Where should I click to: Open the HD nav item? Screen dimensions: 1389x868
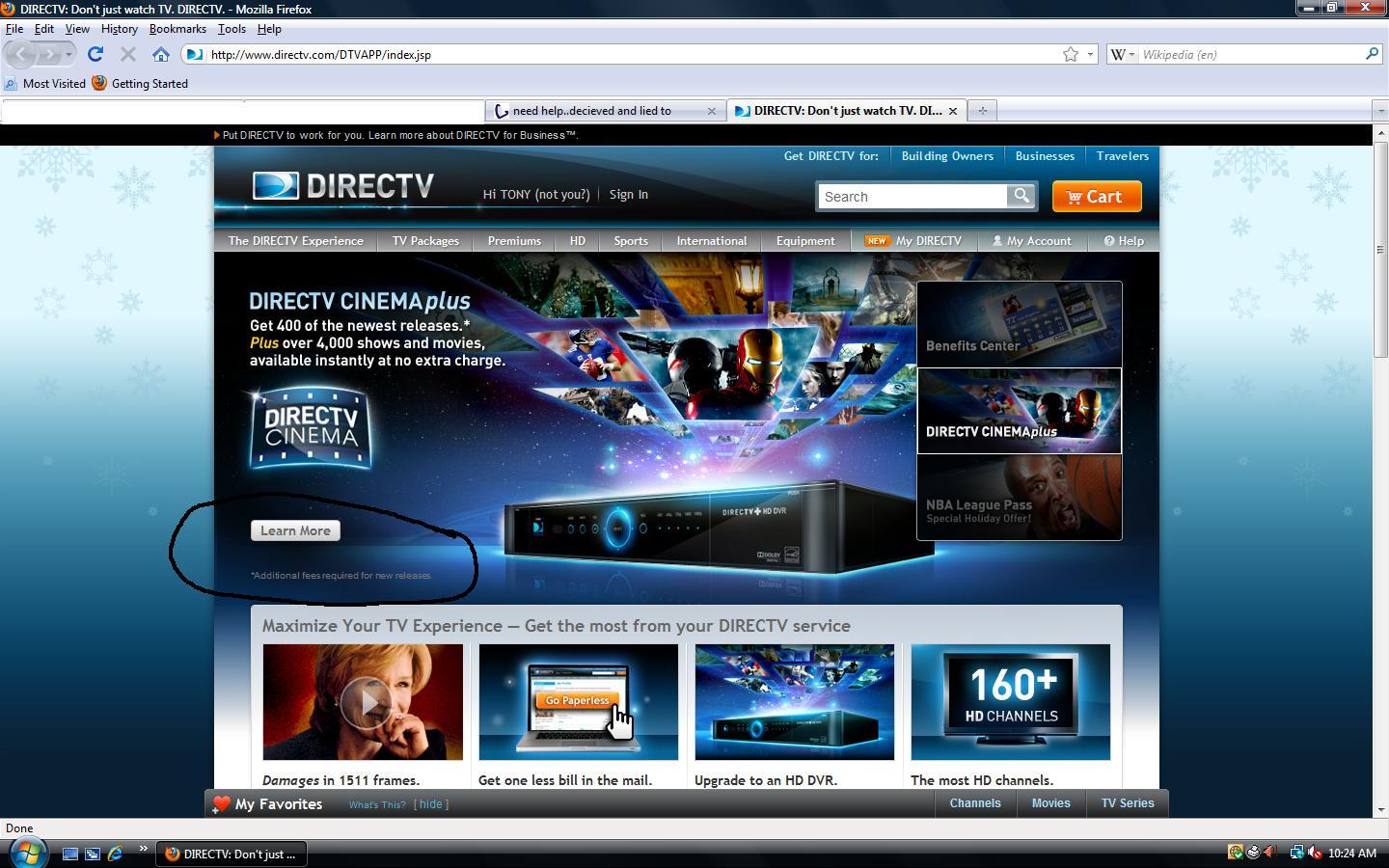pyautogui.click(x=578, y=241)
